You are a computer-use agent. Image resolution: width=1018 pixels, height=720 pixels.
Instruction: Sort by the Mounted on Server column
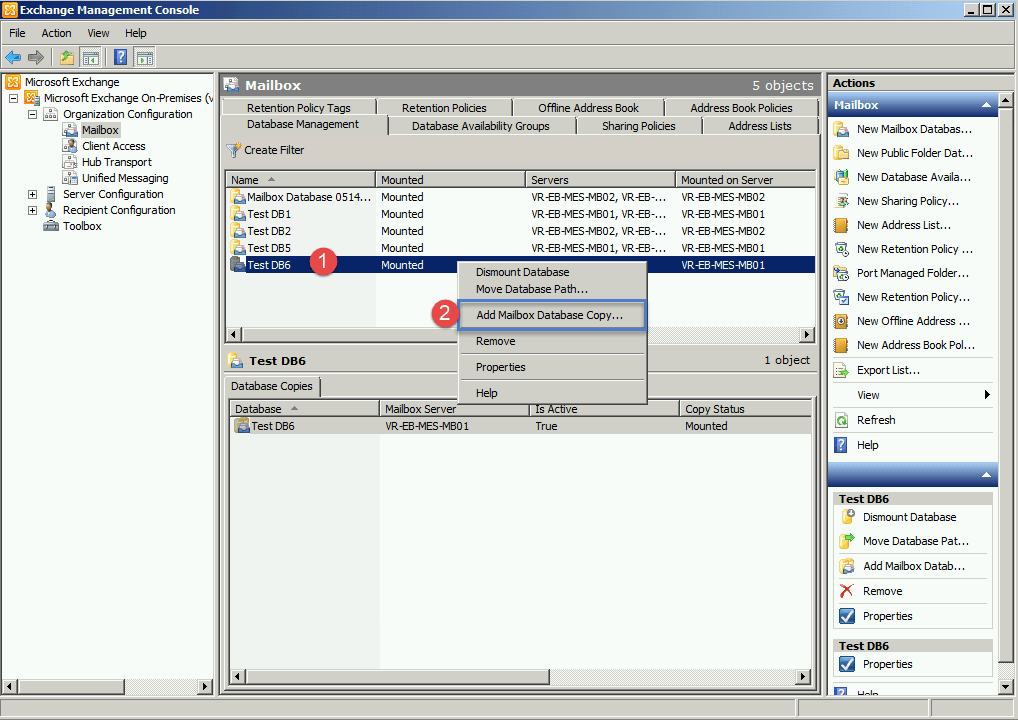[745, 180]
